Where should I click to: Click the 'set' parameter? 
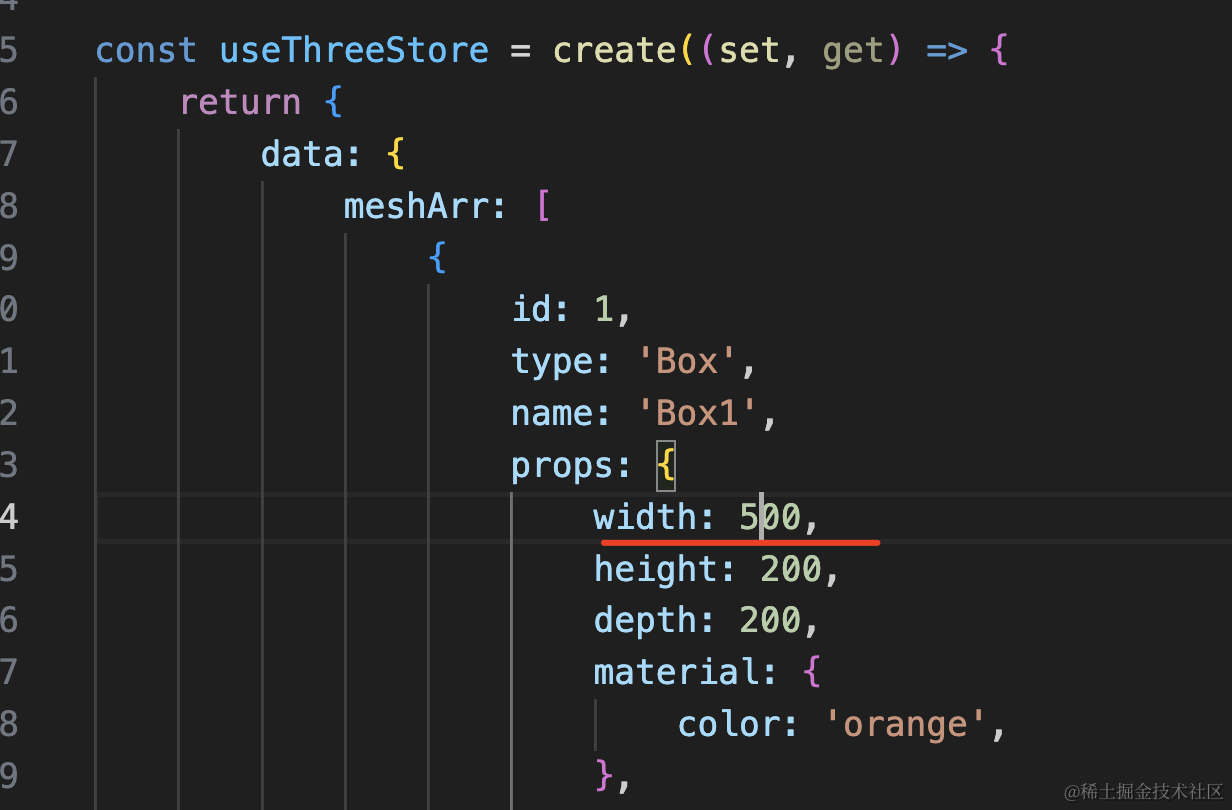click(749, 50)
